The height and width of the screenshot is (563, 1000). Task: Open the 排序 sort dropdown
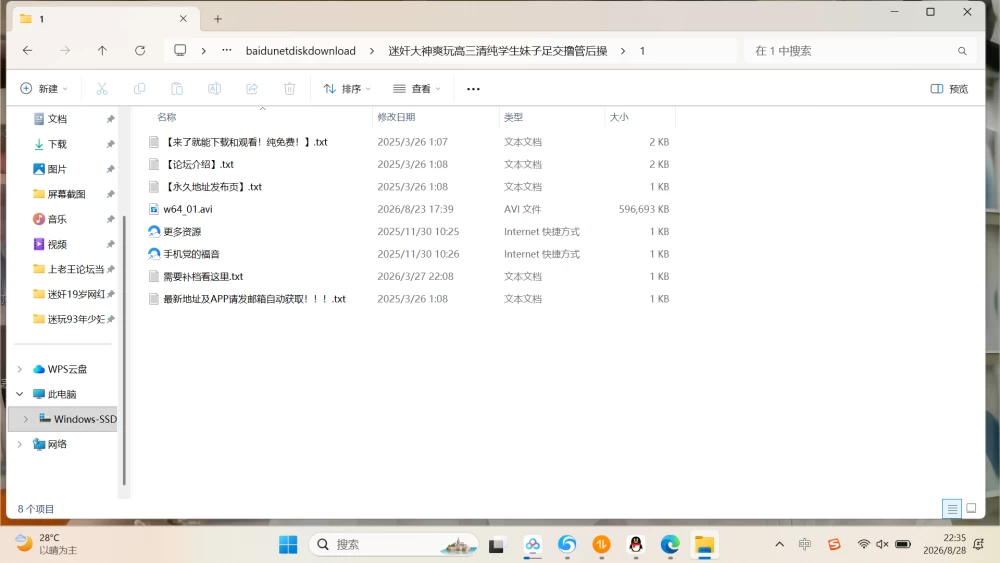[x=347, y=89]
